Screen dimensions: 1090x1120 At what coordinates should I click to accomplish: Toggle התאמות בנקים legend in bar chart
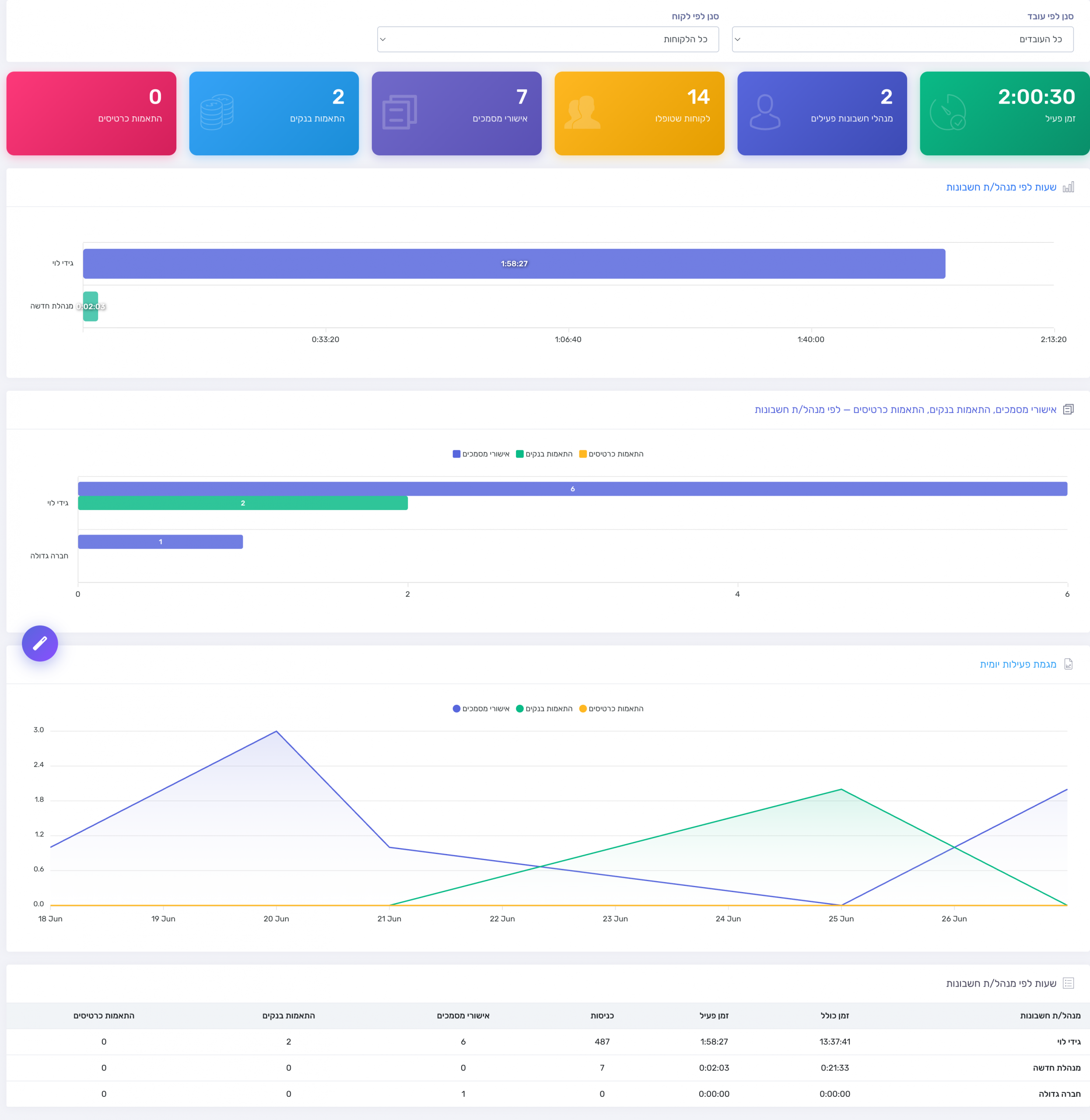[x=544, y=454]
